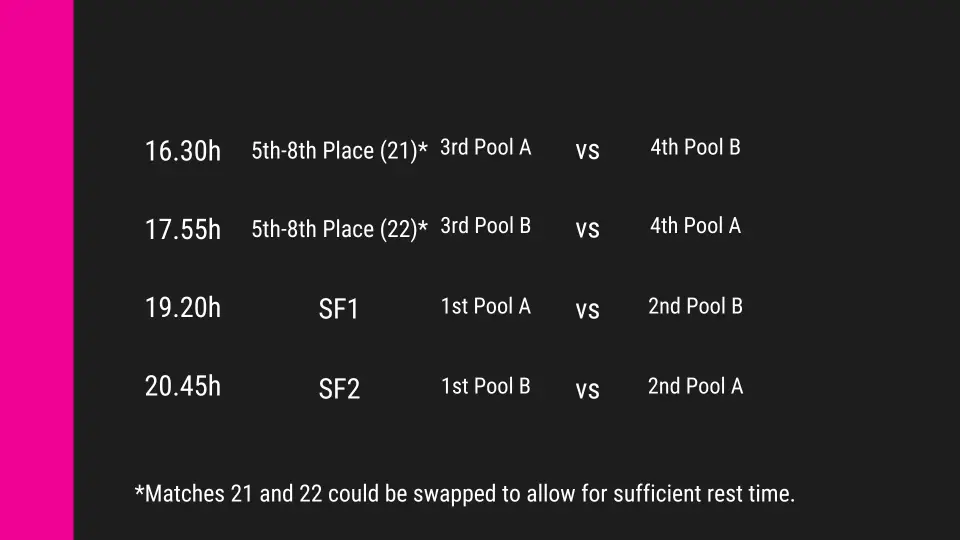Click the 1st Pool A team entry

[485, 307]
